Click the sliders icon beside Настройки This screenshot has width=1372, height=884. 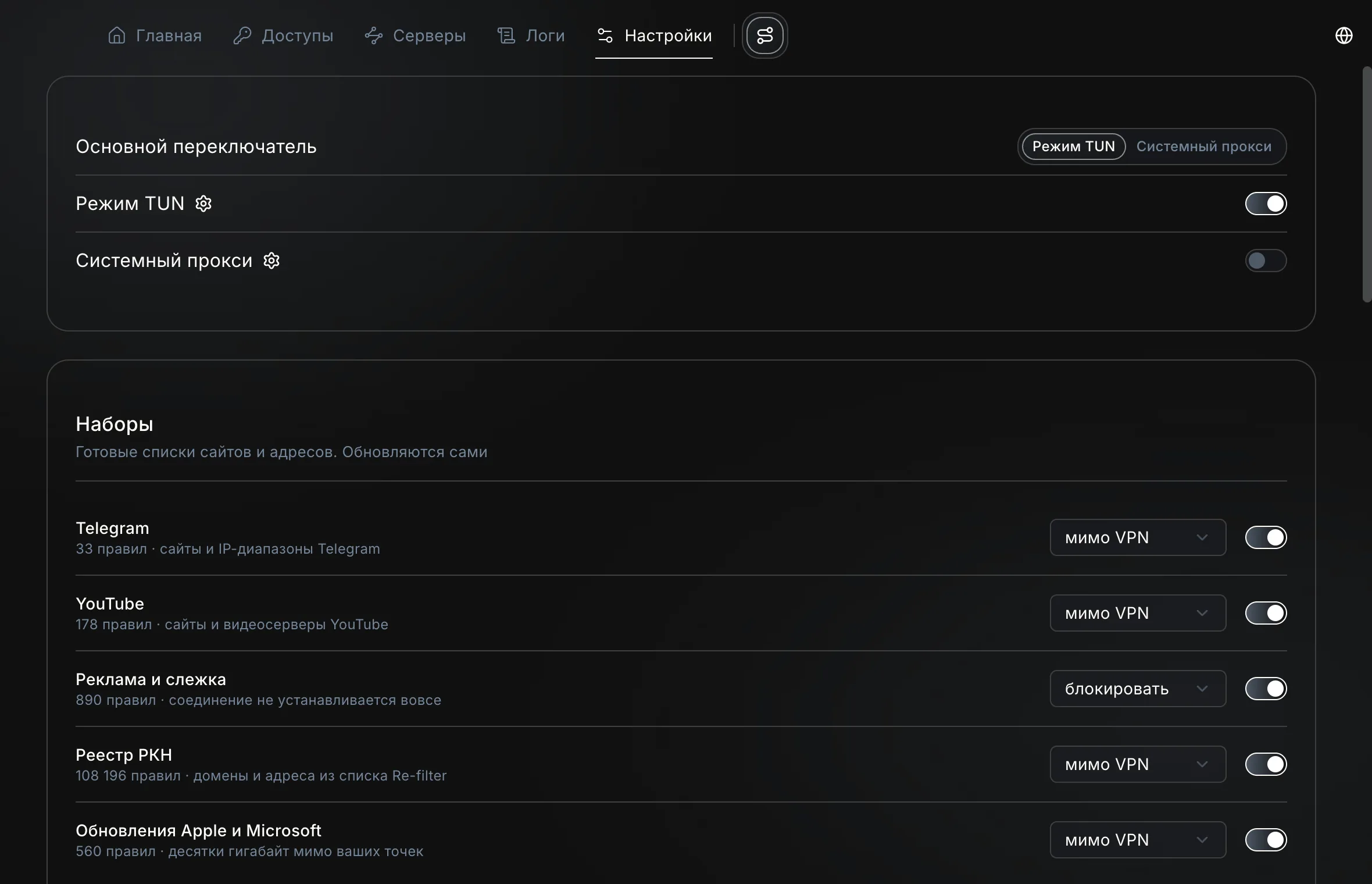pos(605,35)
